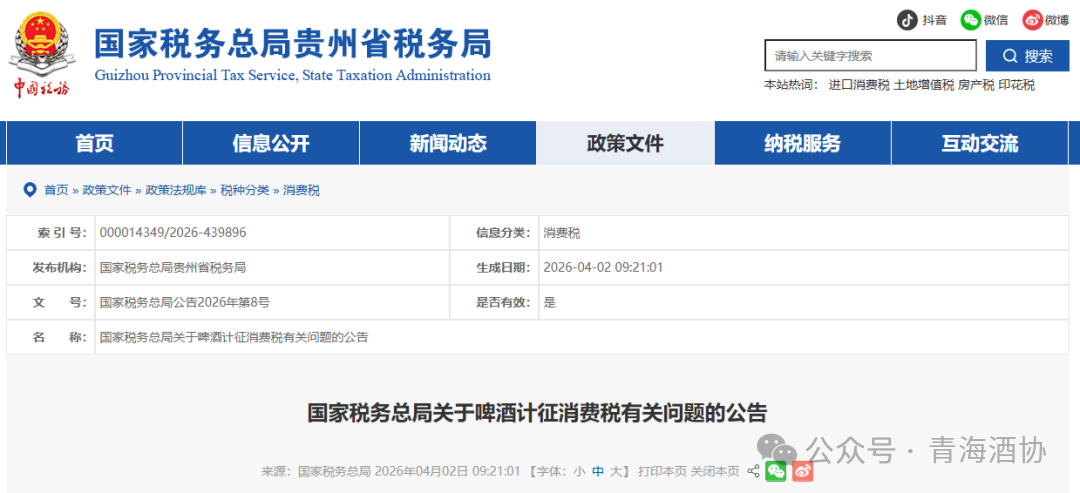This screenshot has width=1080, height=493.
Task: Select hot keyword 土地增值税
Action: [x=923, y=85]
